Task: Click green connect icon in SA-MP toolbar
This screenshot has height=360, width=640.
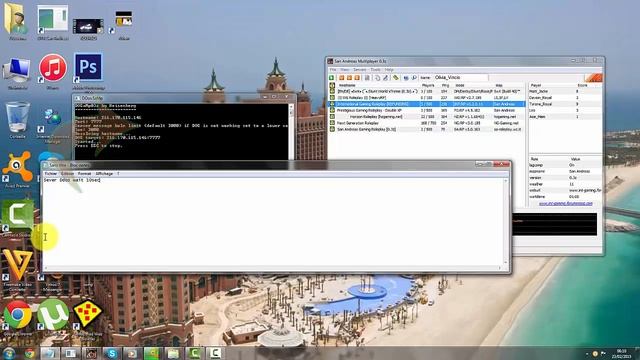Action: click(x=332, y=78)
